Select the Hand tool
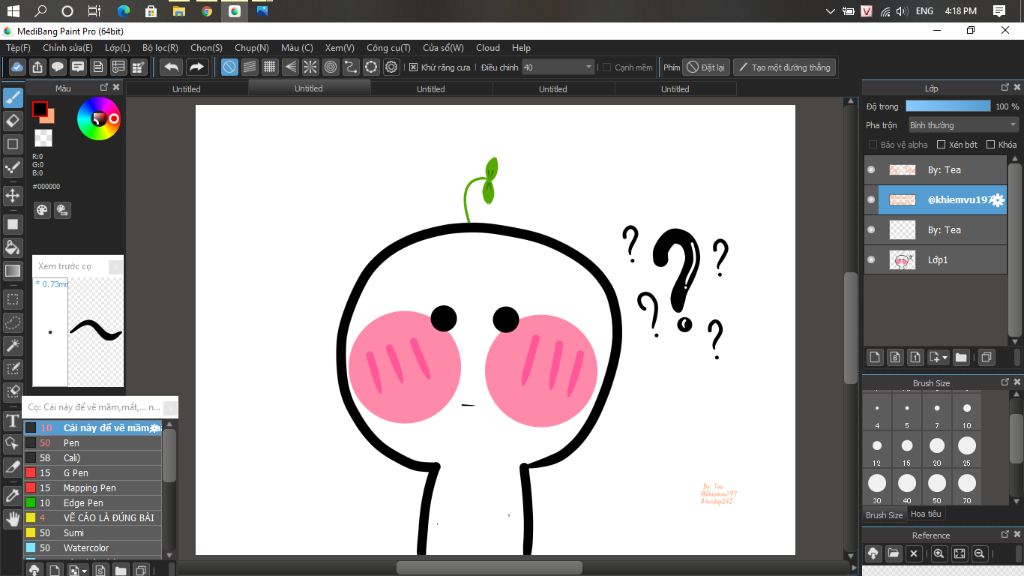 point(12,519)
